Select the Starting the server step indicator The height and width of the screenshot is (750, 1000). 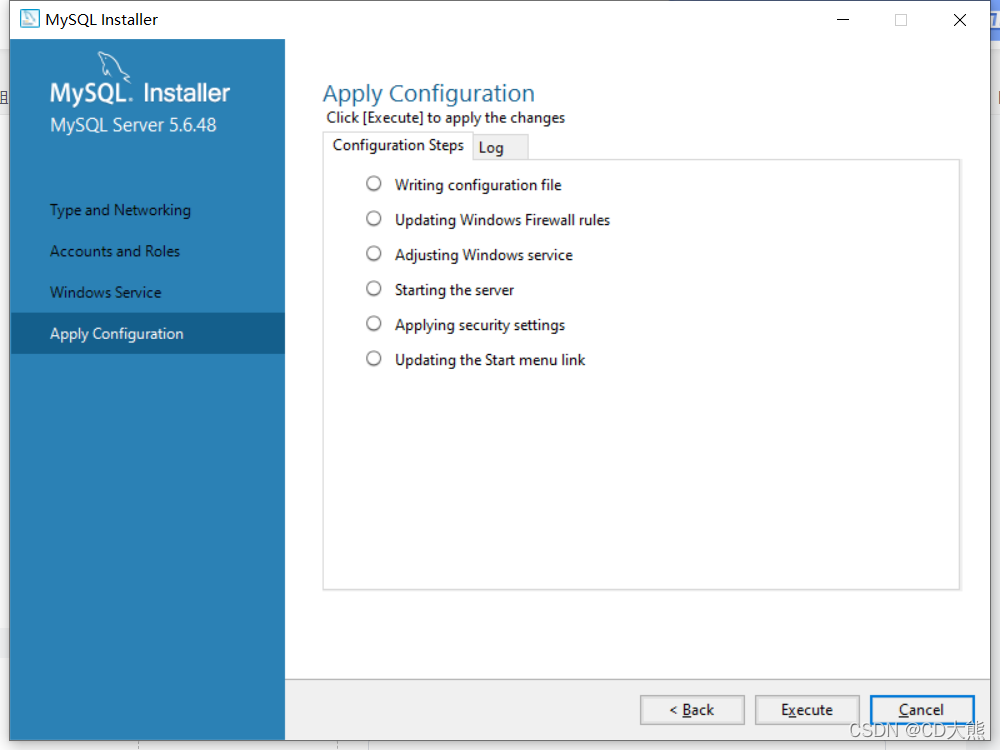(374, 289)
